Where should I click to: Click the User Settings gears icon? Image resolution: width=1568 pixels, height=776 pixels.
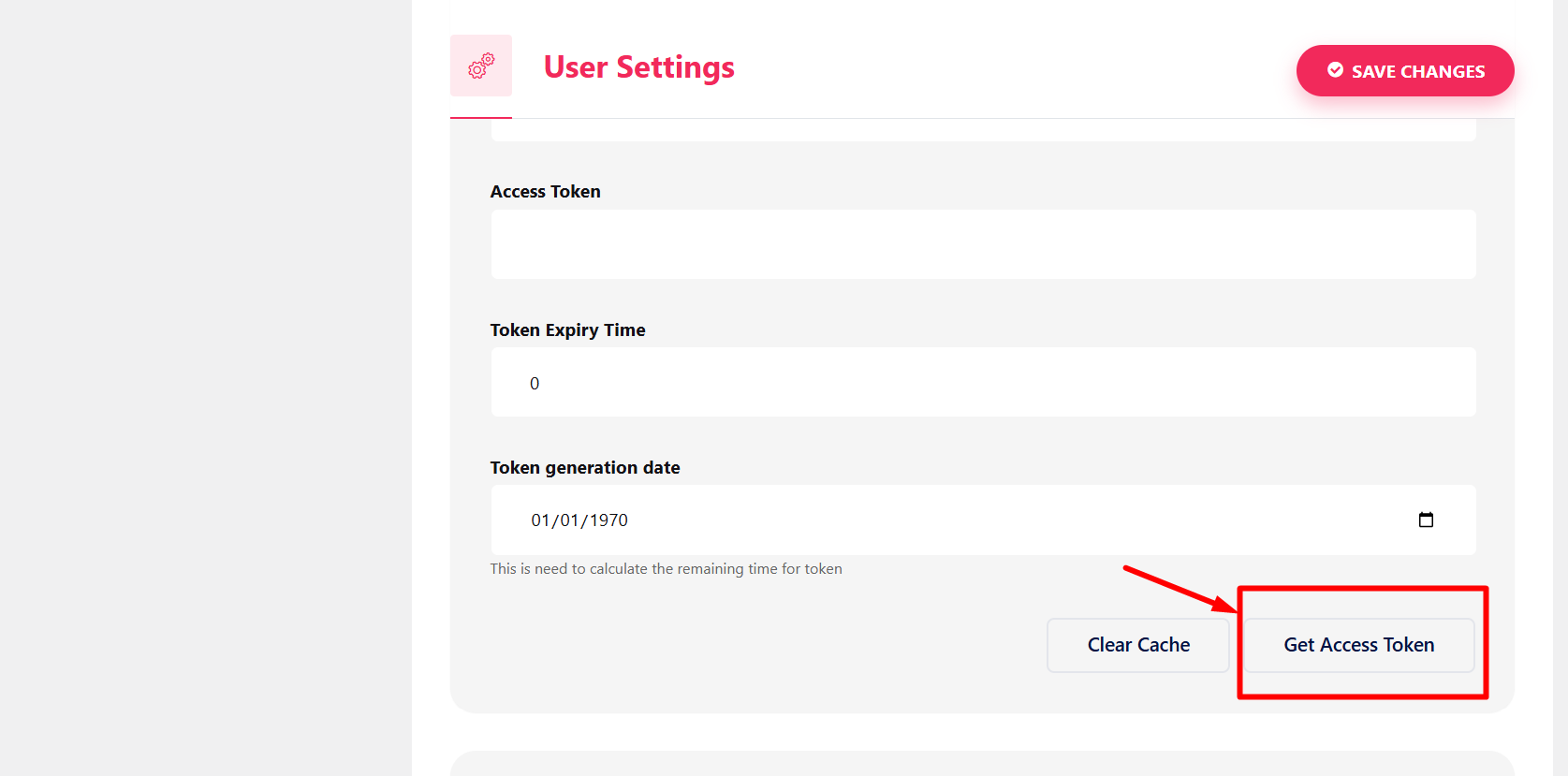click(x=481, y=66)
